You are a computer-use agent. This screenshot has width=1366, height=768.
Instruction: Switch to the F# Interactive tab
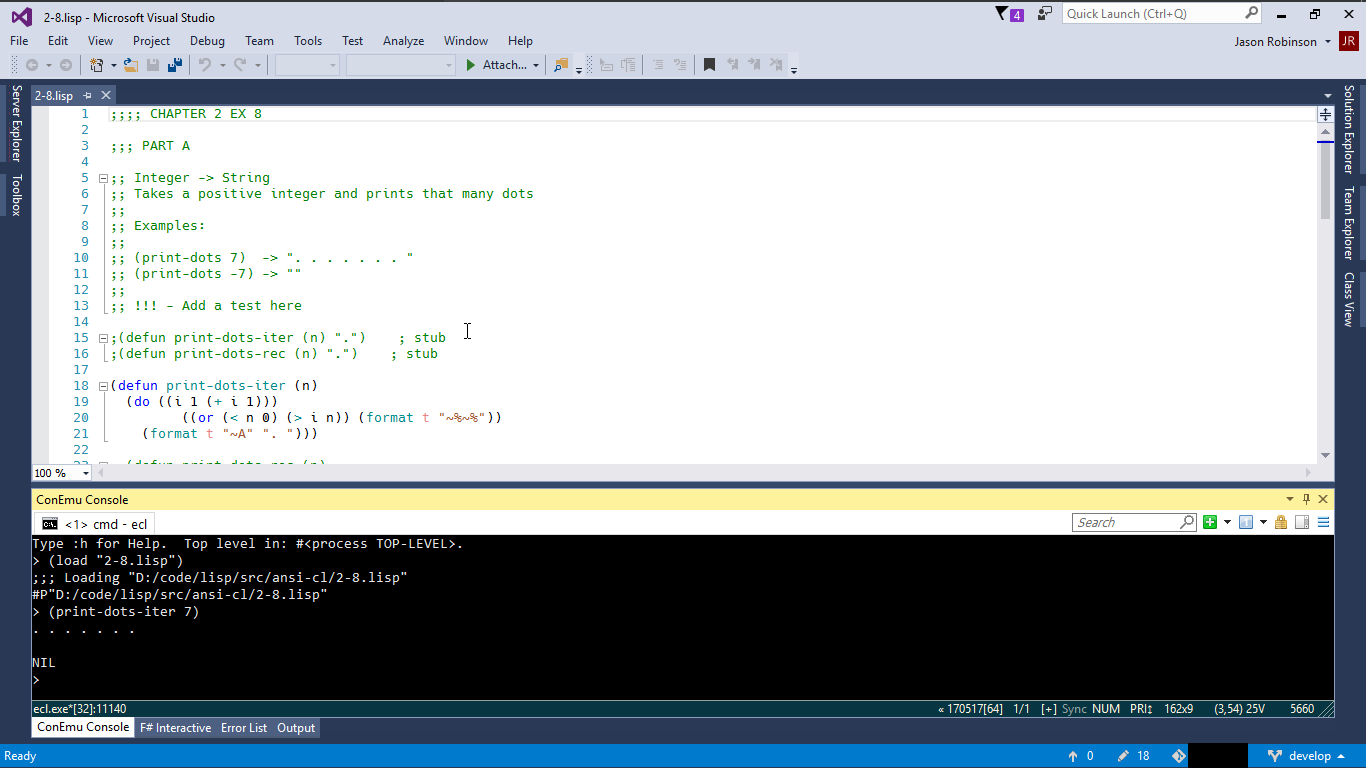[x=175, y=728]
